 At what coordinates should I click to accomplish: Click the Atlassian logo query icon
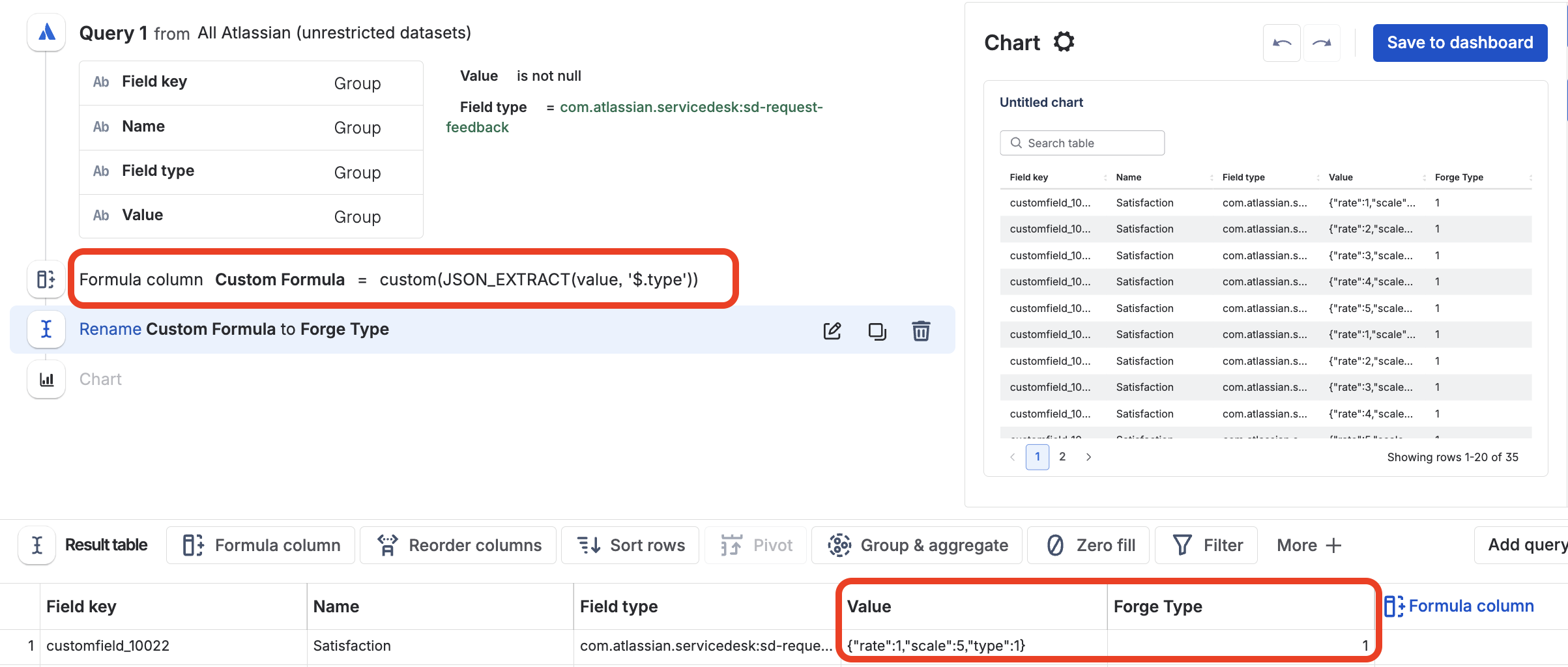point(46,32)
